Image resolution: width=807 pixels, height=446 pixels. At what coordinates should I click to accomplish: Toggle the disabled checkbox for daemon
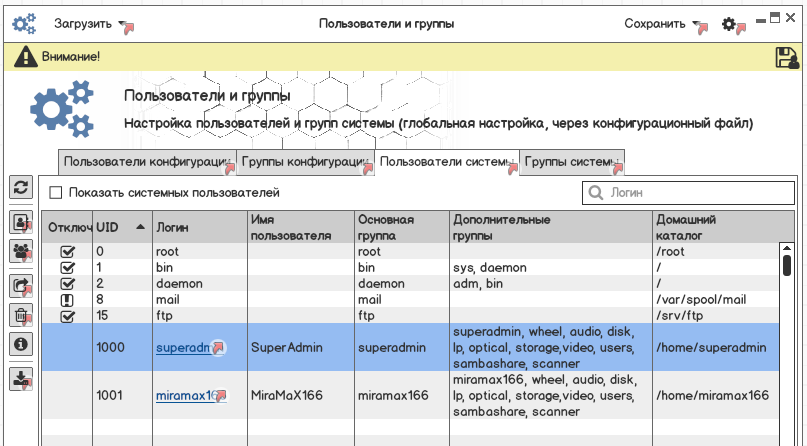pyautogui.click(x=67, y=284)
